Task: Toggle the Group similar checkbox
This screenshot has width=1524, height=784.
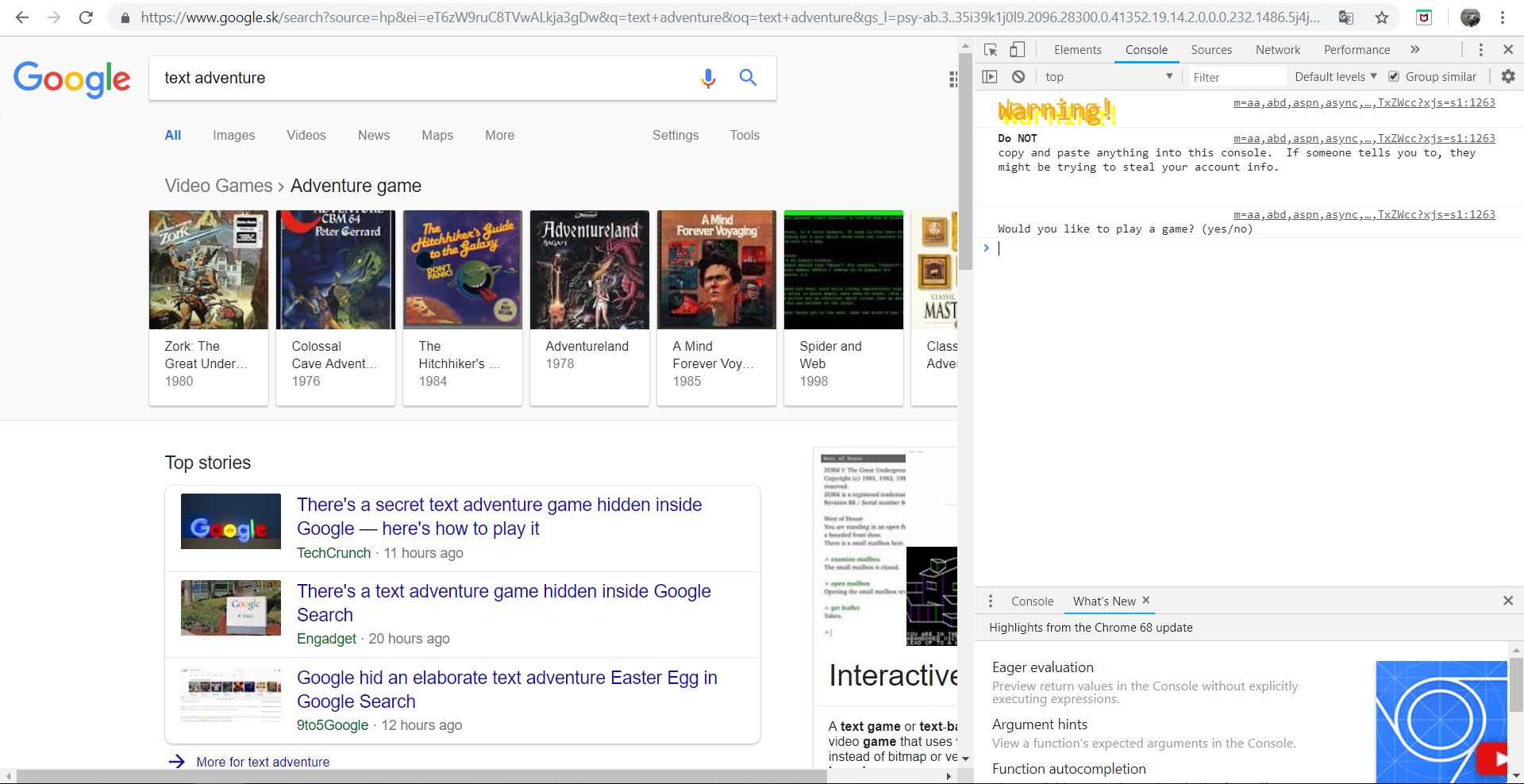Action: point(1394,77)
